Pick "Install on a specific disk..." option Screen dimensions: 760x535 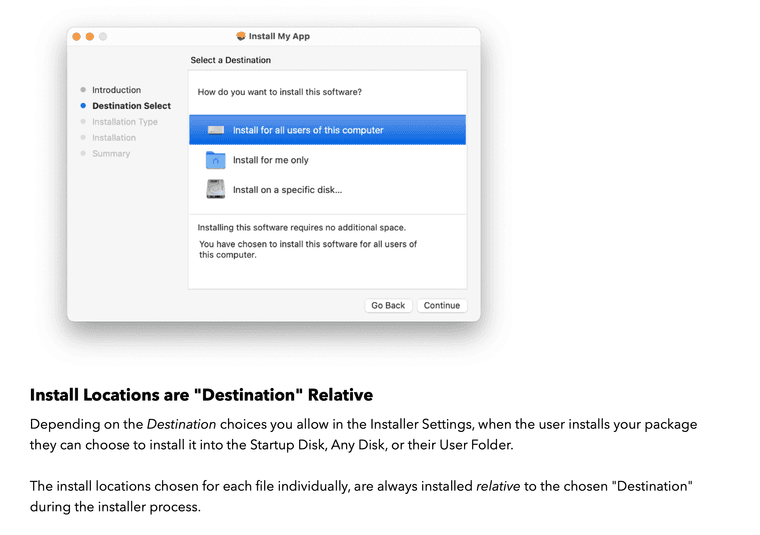(288, 189)
